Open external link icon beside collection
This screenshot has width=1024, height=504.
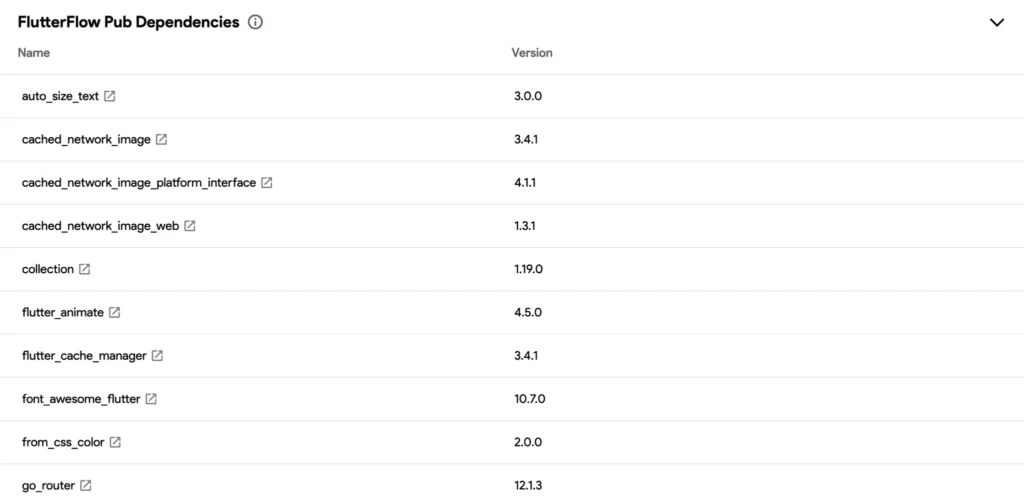(x=85, y=269)
